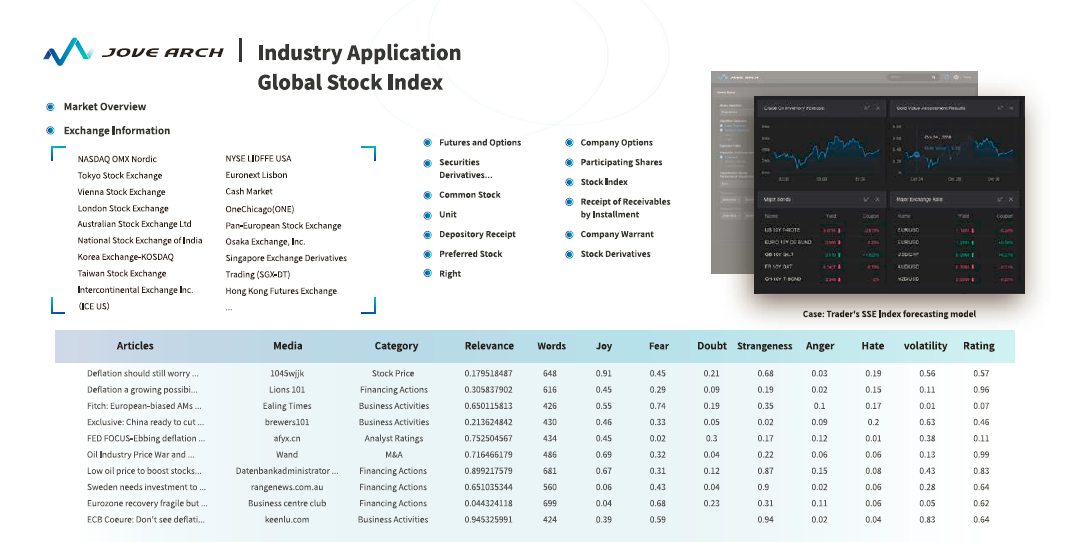Image resolution: width=1067 pixels, height=542 pixels.
Task: Expand the Major Bonds panel
Action: pyautogui.click(x=866, y=200)
